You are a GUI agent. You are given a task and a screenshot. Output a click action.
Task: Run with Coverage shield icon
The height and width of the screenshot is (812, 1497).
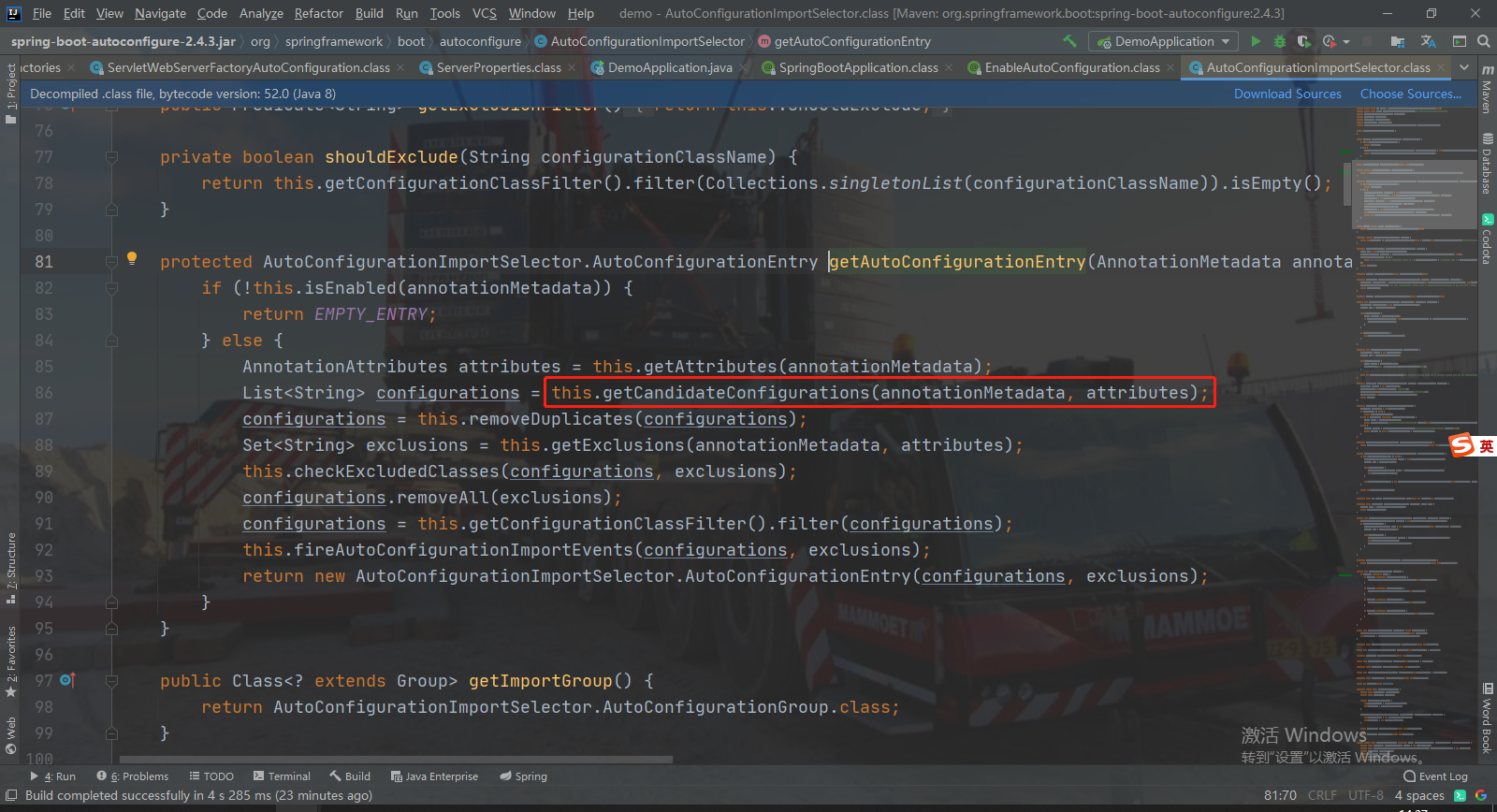(1304, 41)
